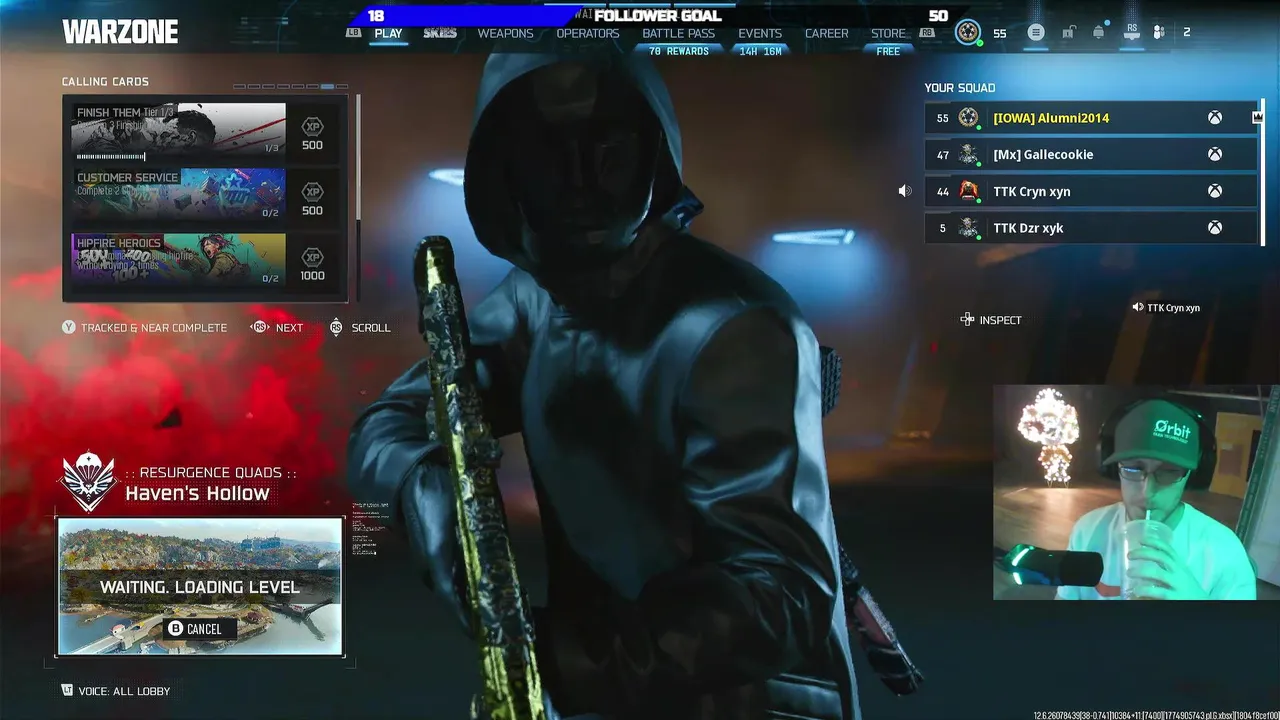This screenshot has width=1280, height=720.
Task: Select the Hipfire Heroics calling card
Action: coord(178,259)
